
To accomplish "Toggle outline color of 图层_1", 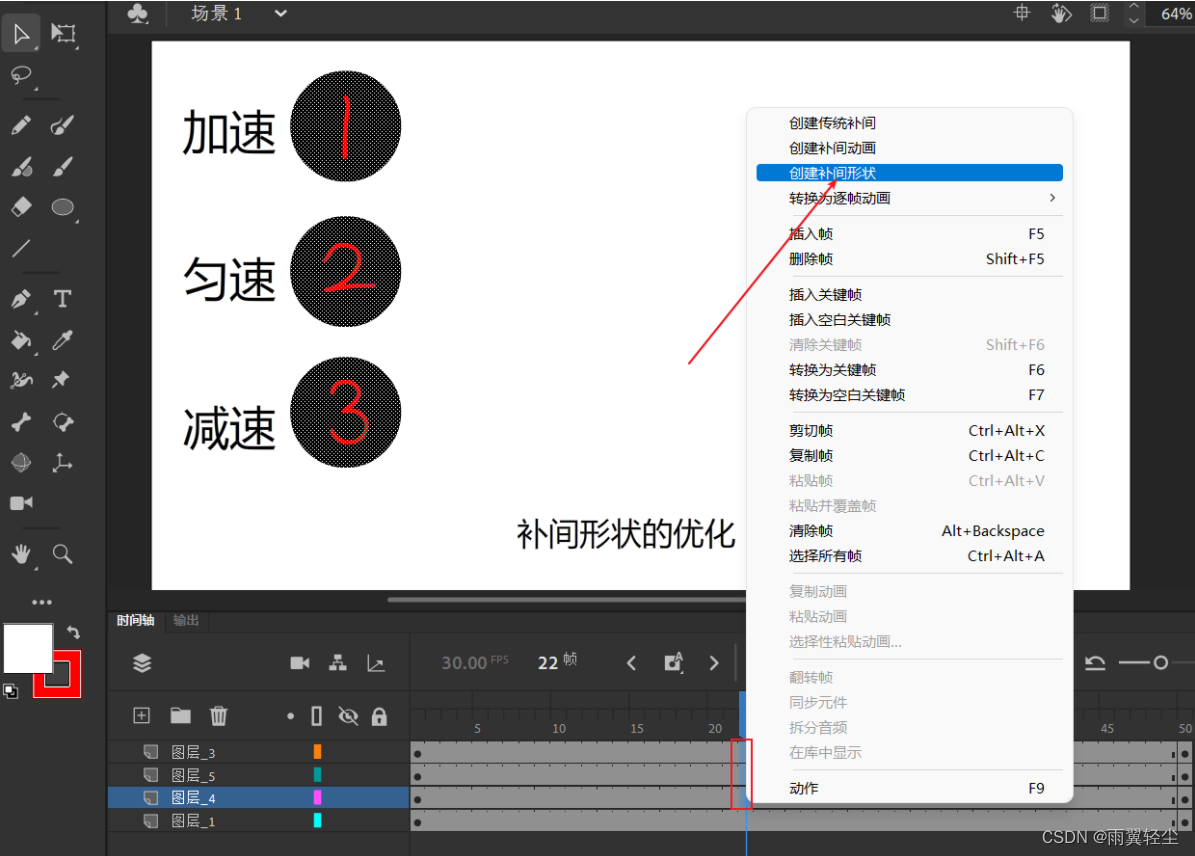I will pos(318,821).
